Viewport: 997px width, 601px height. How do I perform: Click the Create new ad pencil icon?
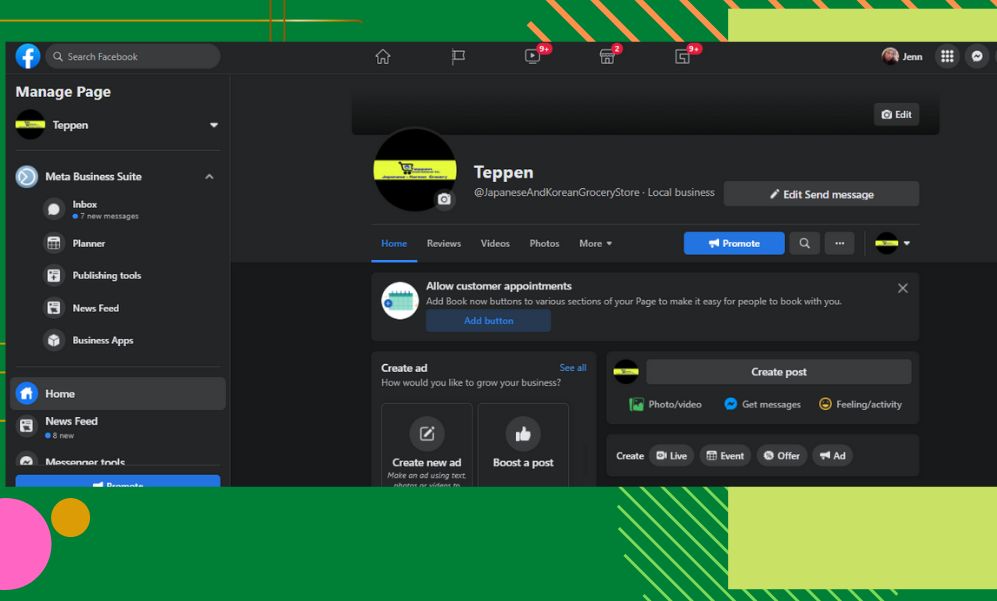427,434
